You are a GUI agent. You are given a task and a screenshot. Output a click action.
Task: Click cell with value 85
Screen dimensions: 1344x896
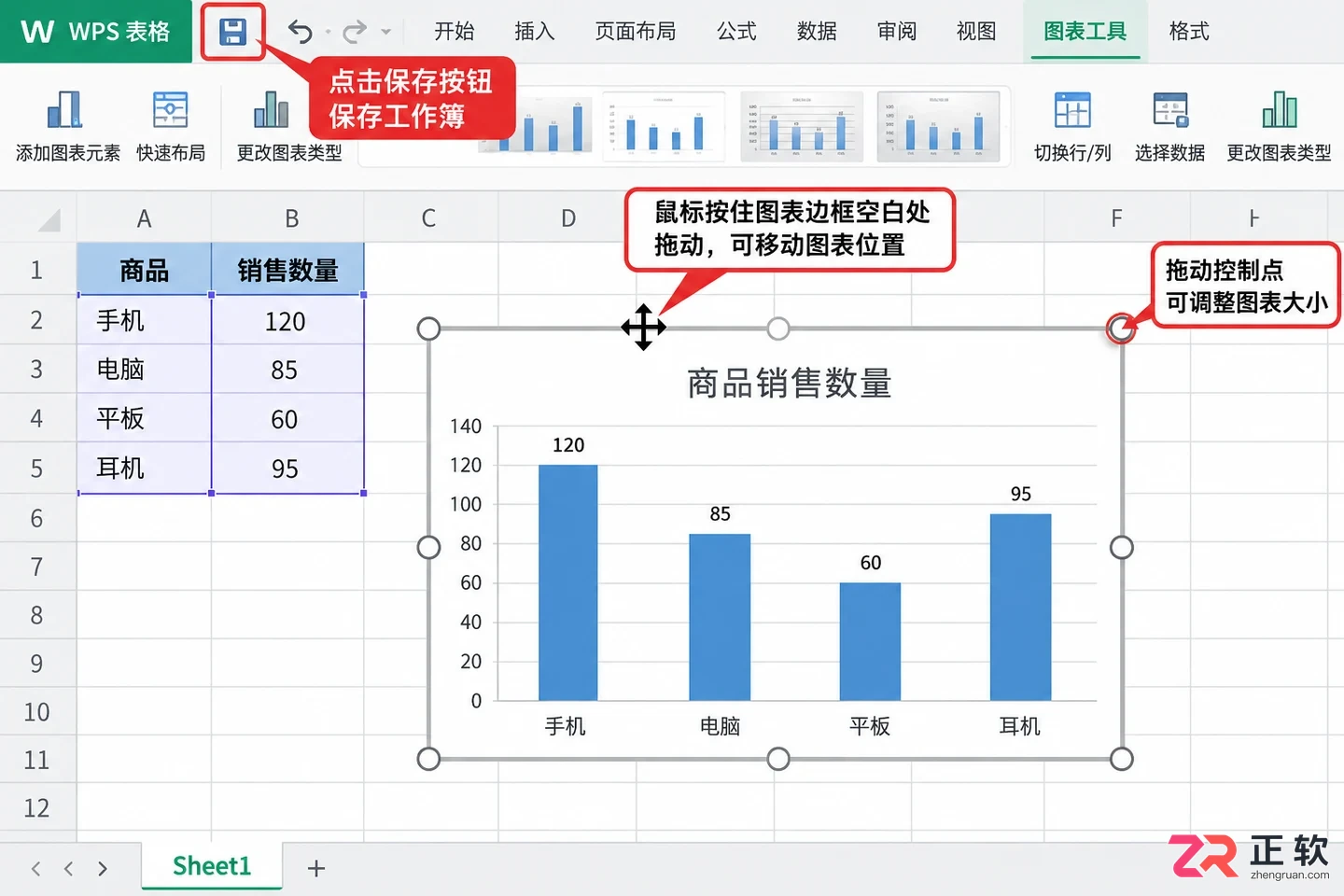tap(287, 370)
